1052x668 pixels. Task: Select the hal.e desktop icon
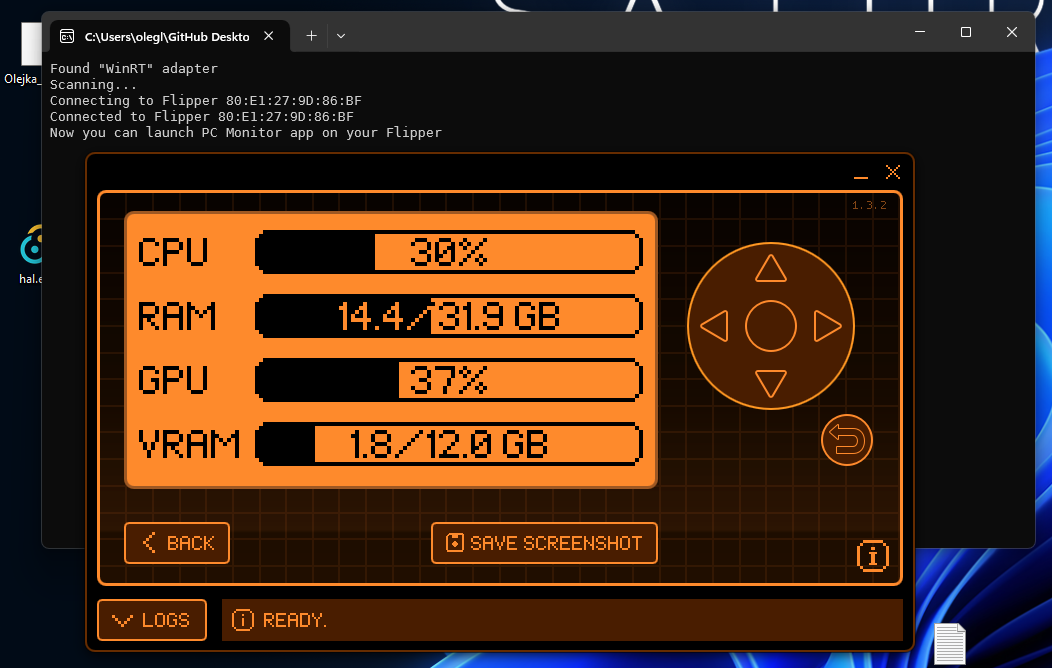30,255
